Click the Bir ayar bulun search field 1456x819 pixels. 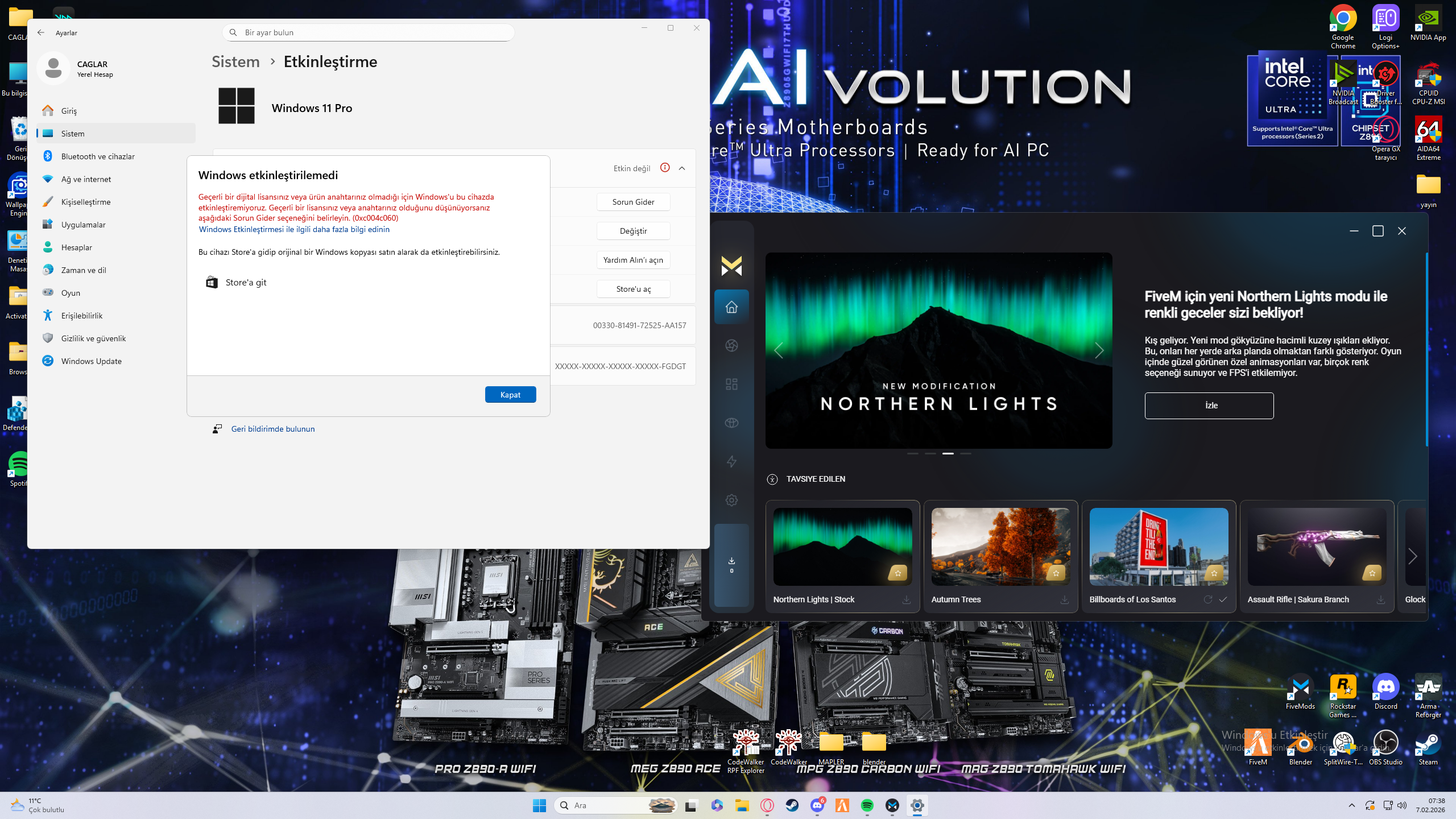pyautogui.click(x=369, y=32)
